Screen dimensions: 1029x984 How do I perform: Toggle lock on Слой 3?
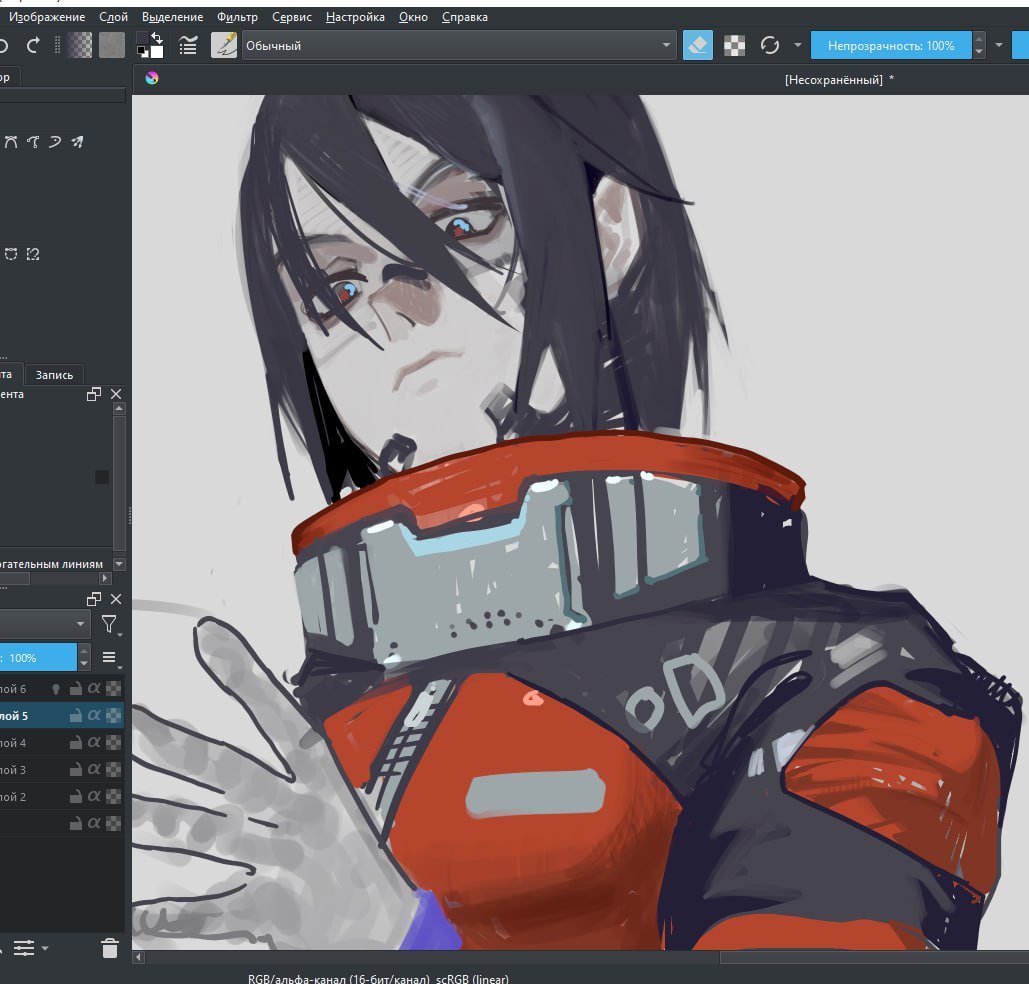(x=75, y=769)
